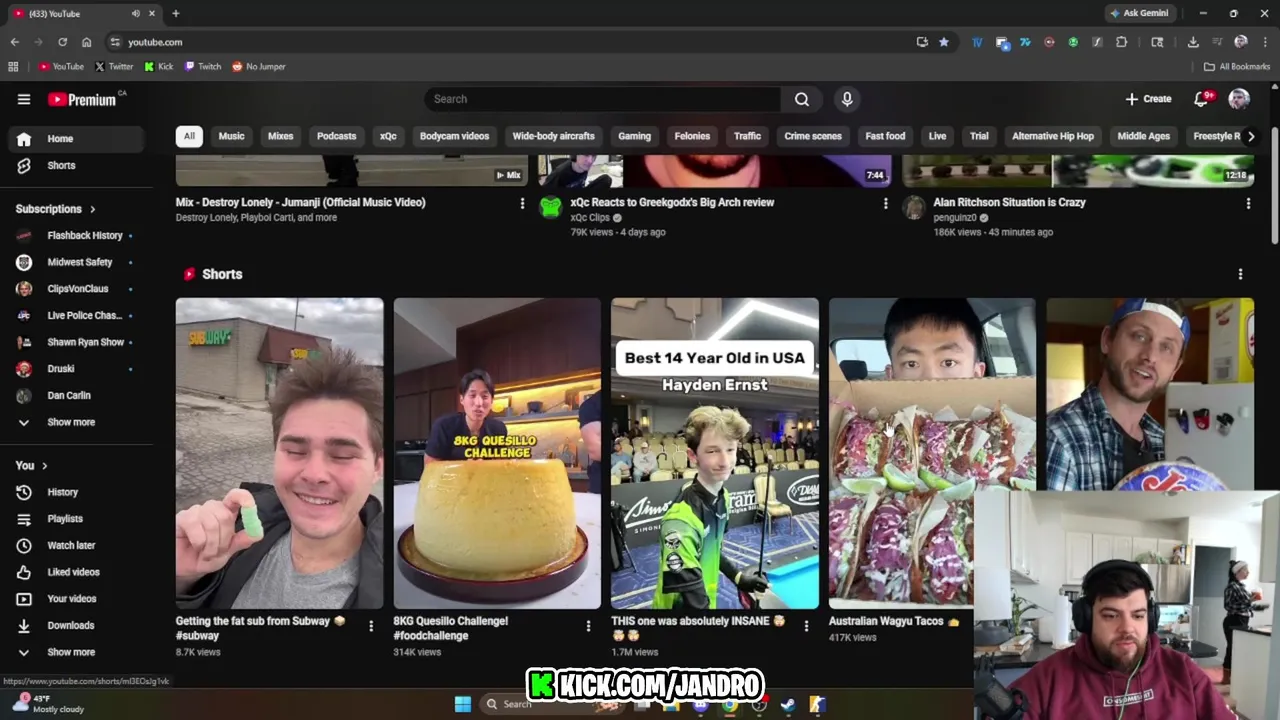This screenshot has height=720, width=1280.
Task: Open the account avatar menu
Action: click(x=1239, y=99)
